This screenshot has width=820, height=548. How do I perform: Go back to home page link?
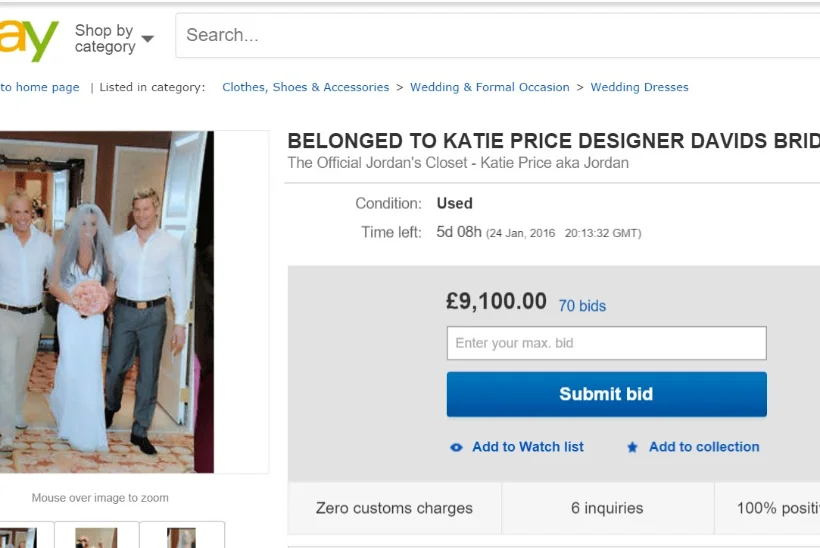pyautogui.click(x=40, y=87)
